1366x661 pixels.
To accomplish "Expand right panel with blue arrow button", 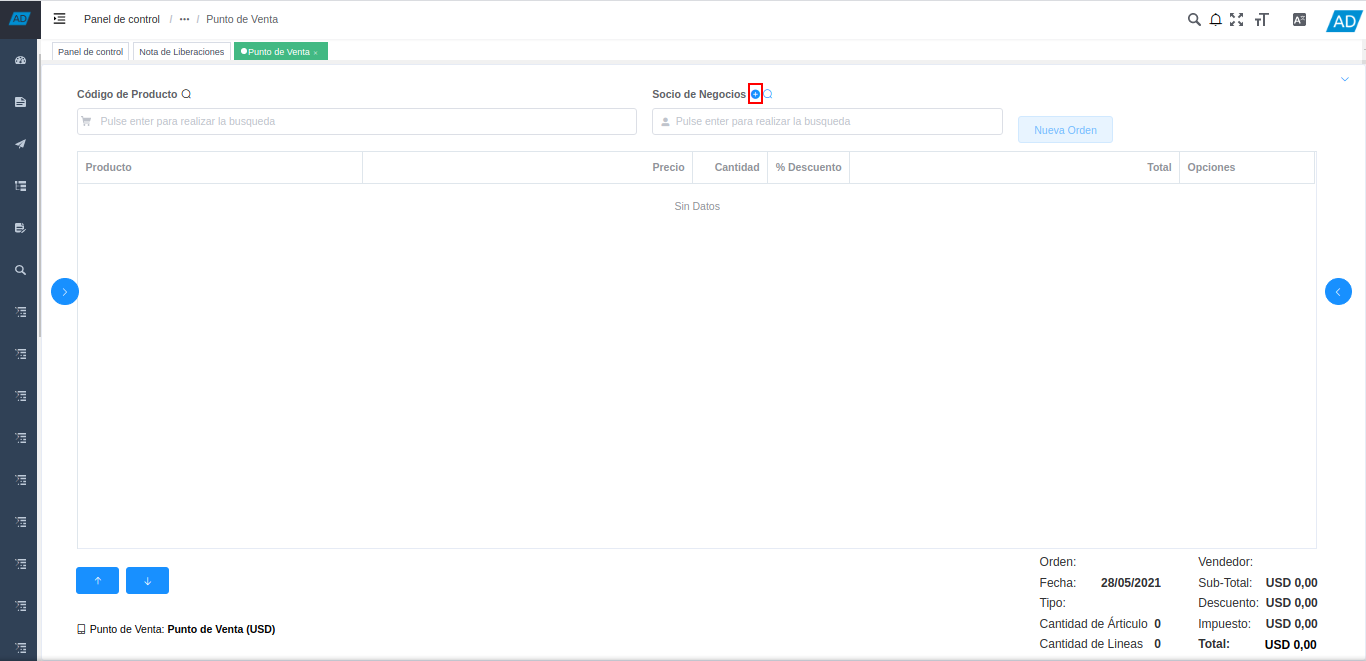I will click(x=1338, y=291).
